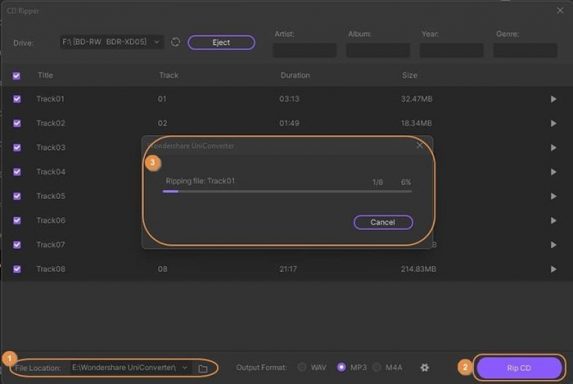The width and height of the screenshot is (573, 384).
Task: Browse for file location folder
Action: coord(203,368)
